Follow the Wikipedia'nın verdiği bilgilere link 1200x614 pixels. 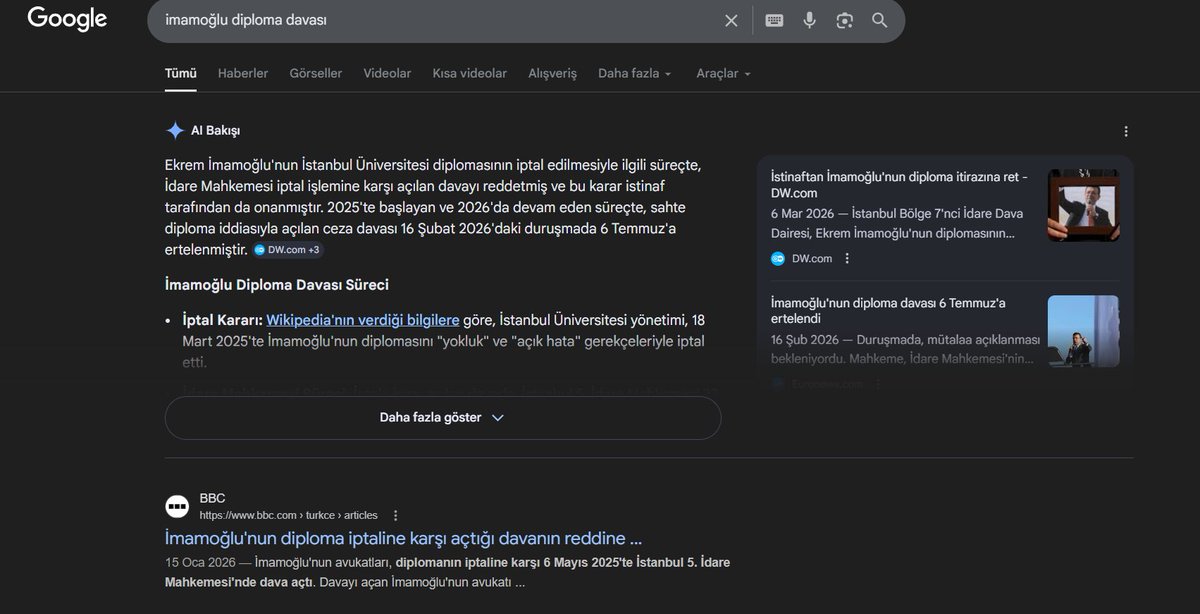tap(363, 320)
